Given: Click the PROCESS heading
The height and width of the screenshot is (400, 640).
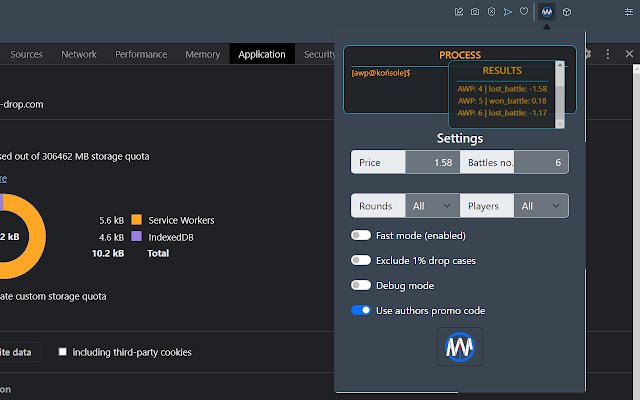Looking at the screenshot, I should 460,55.
